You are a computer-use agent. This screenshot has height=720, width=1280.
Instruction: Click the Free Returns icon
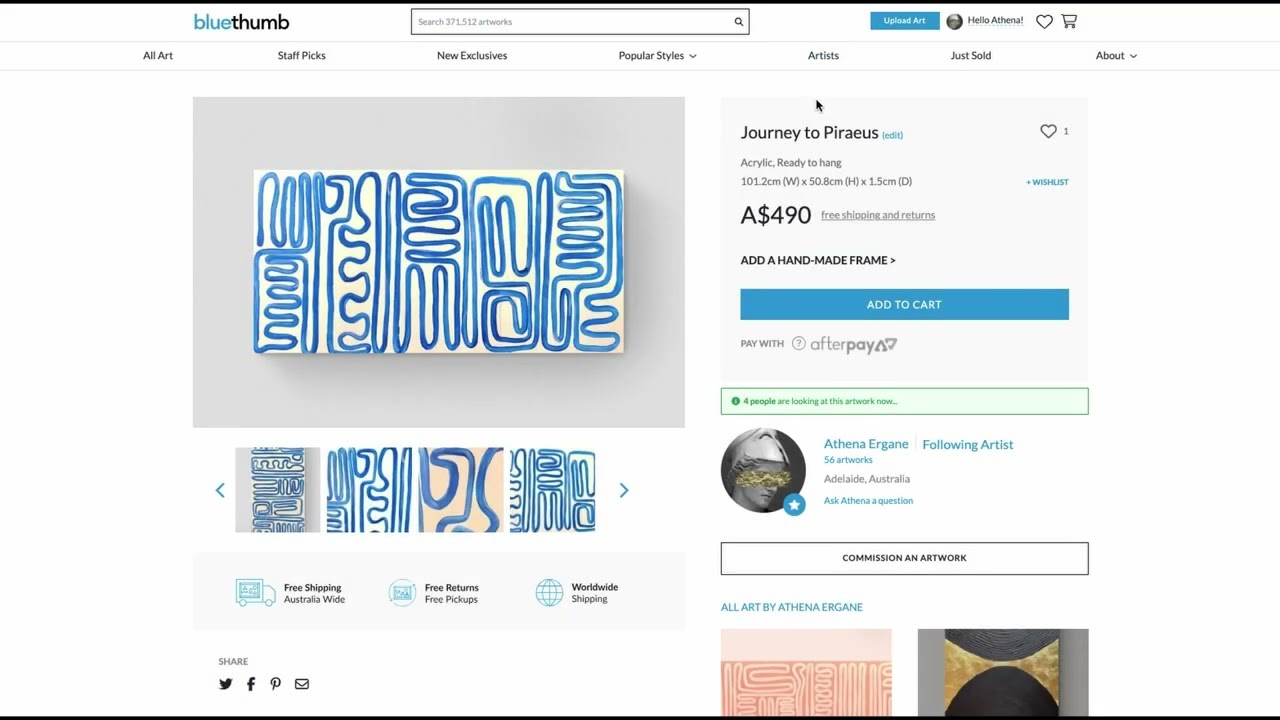coord(402,592)
